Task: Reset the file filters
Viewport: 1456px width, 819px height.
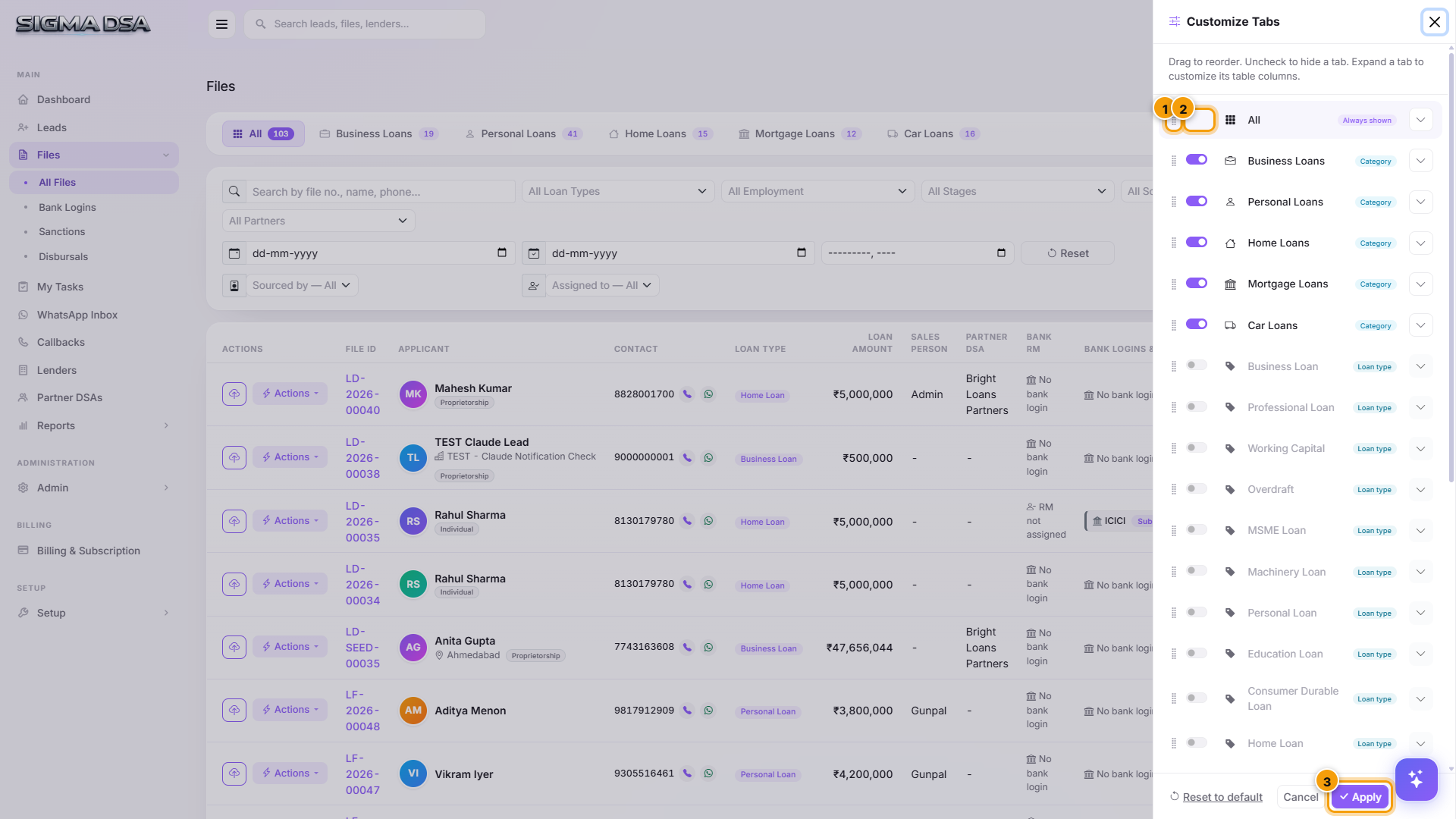Action: [x=1068, y=253]
